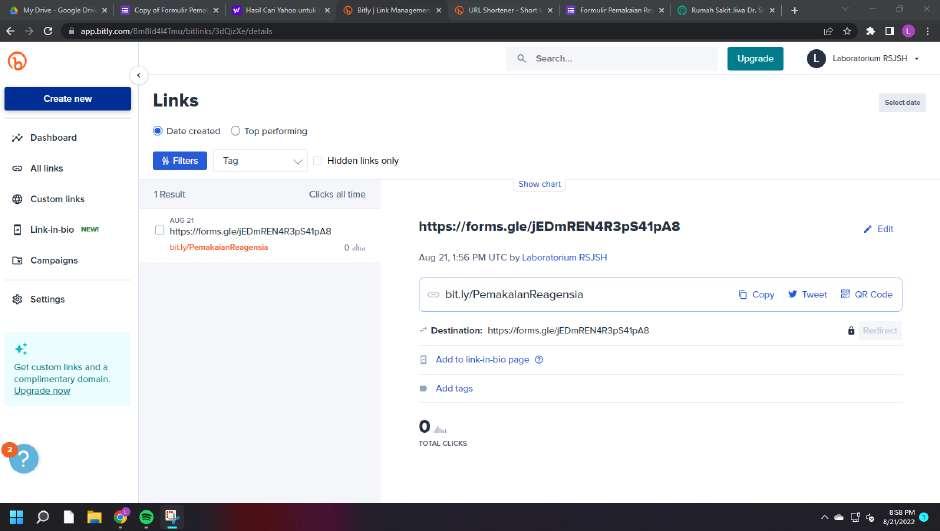The image size is (940, 531).
Task: Click the Filters button
Action: click(x=180, y=161)
